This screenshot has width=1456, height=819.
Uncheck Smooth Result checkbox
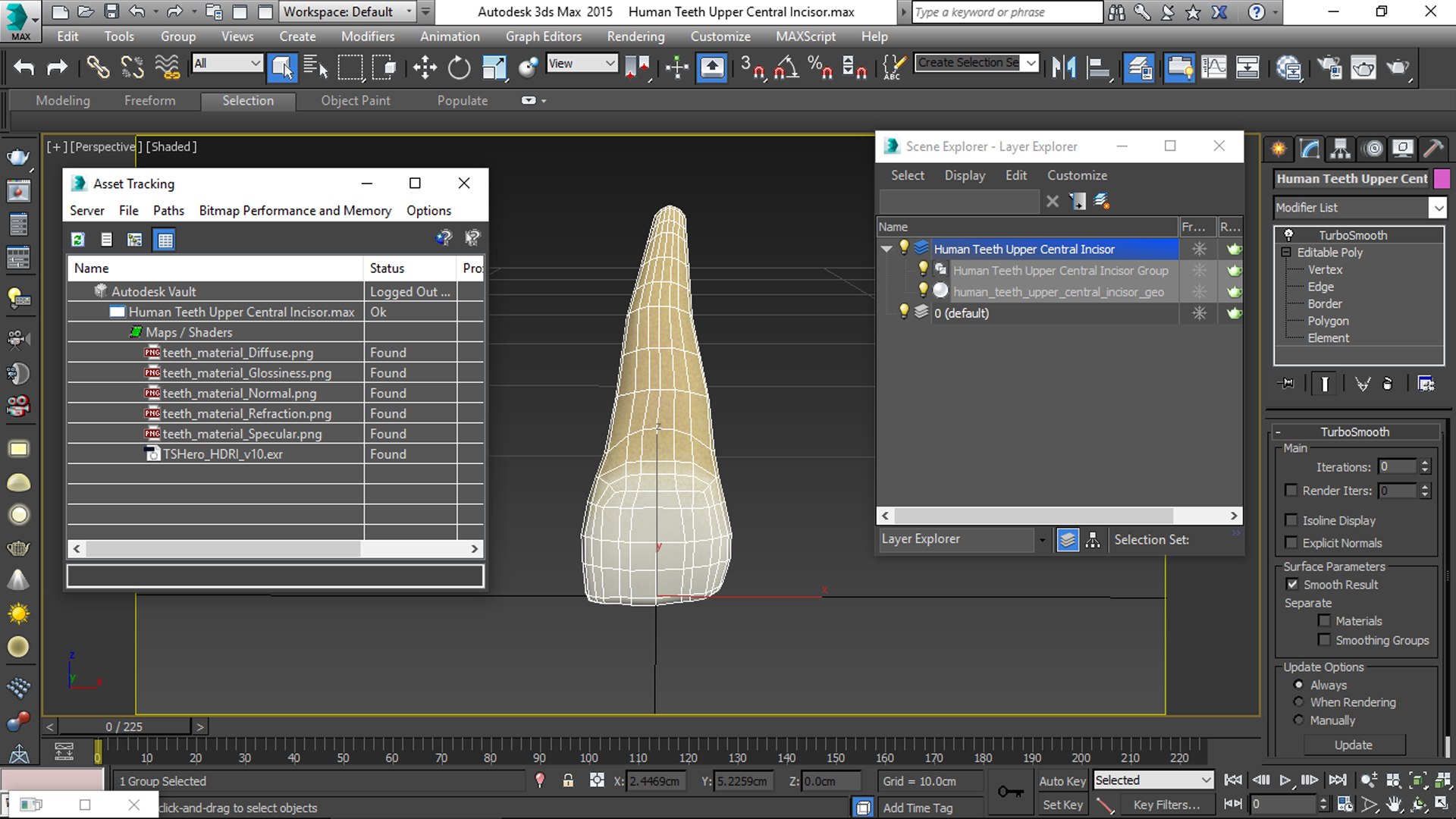[1292, 584]
